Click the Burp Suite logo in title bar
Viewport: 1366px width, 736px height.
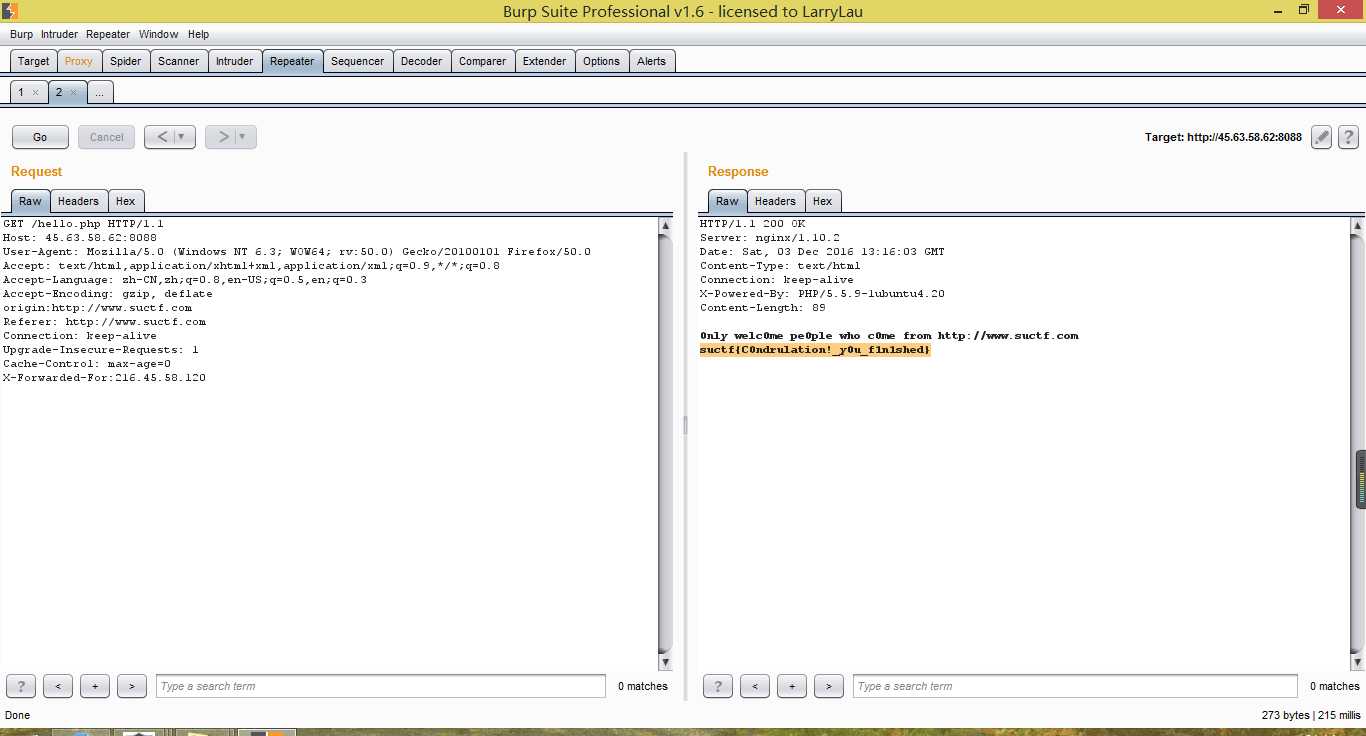(x=10, y=11)
